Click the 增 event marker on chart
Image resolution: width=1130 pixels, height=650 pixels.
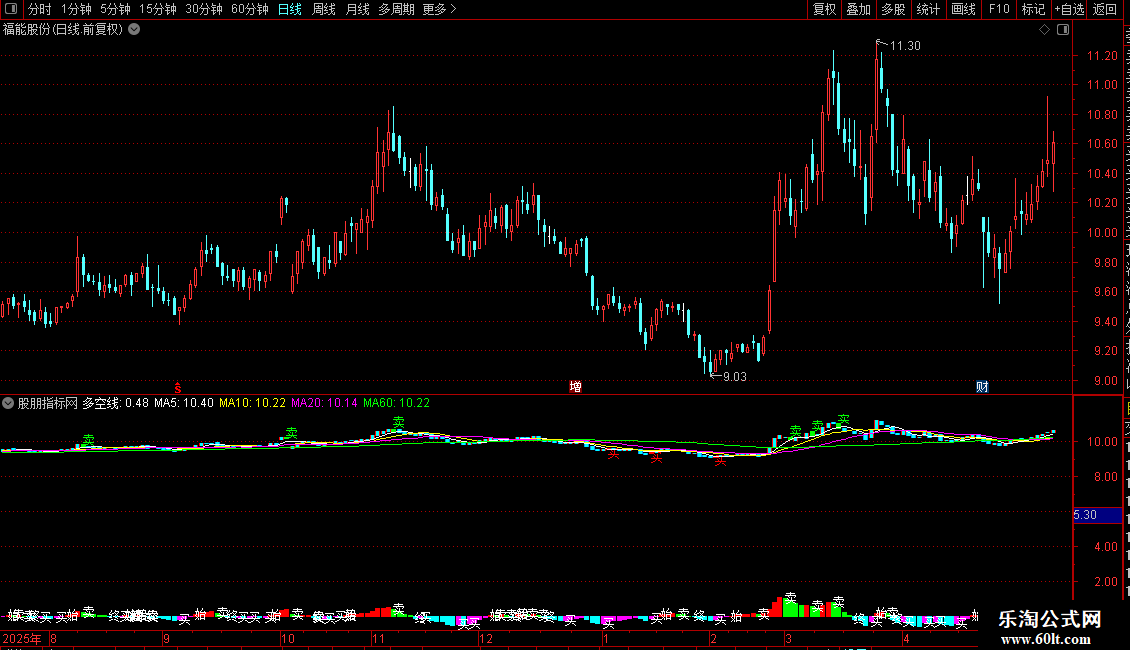click(x=575, y=387)
